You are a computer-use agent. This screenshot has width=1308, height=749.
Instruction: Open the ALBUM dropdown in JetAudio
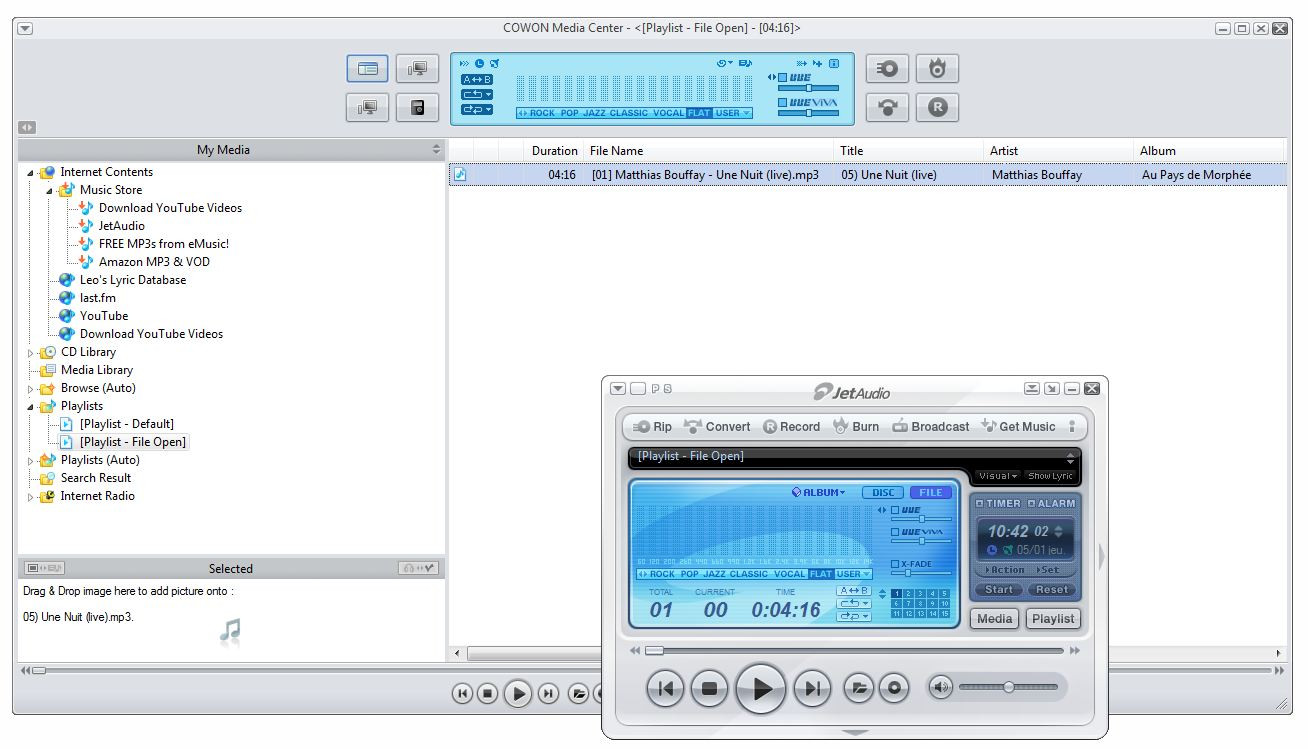(x=816, y=492)
